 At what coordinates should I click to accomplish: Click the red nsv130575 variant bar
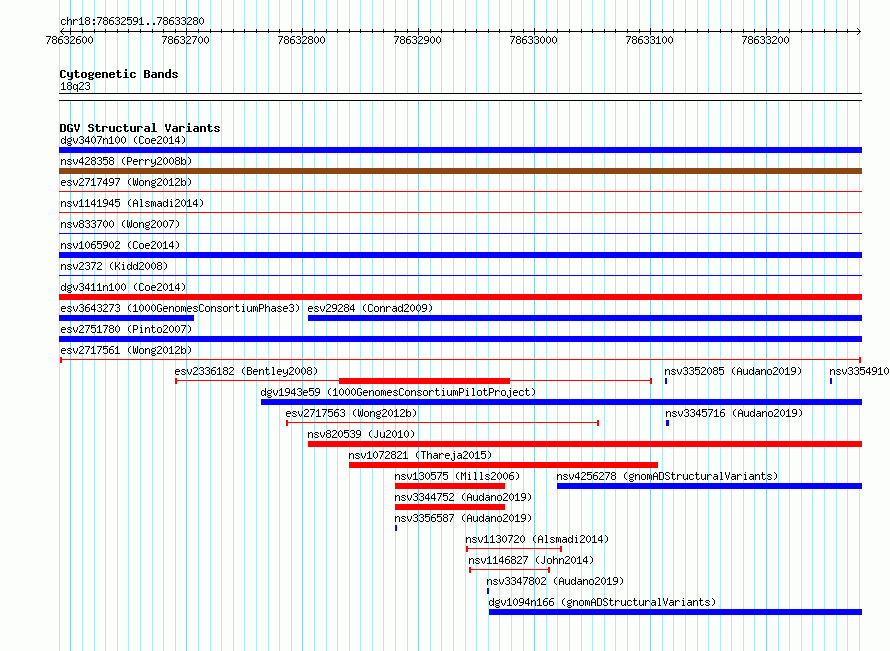[450, 486]
